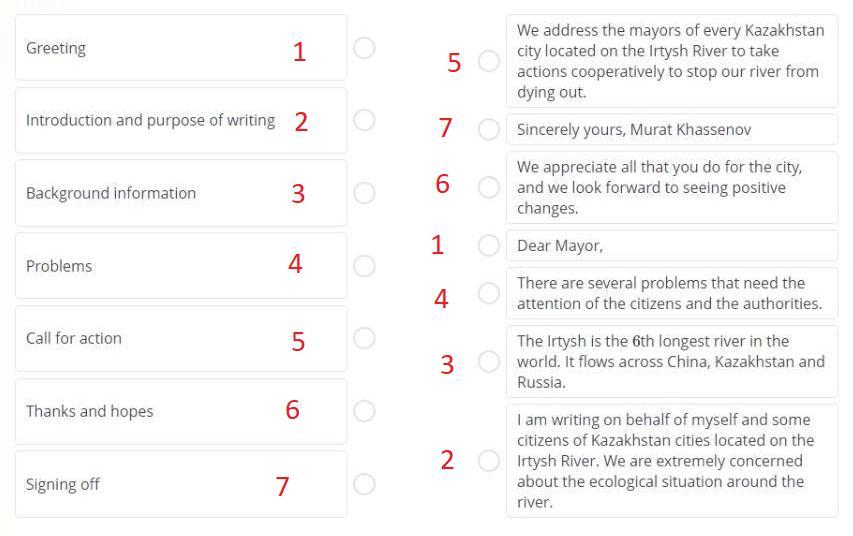Viewport: 853px width, 536px height.
Task: Click the Background information radio button
Action: pos(365,193)
